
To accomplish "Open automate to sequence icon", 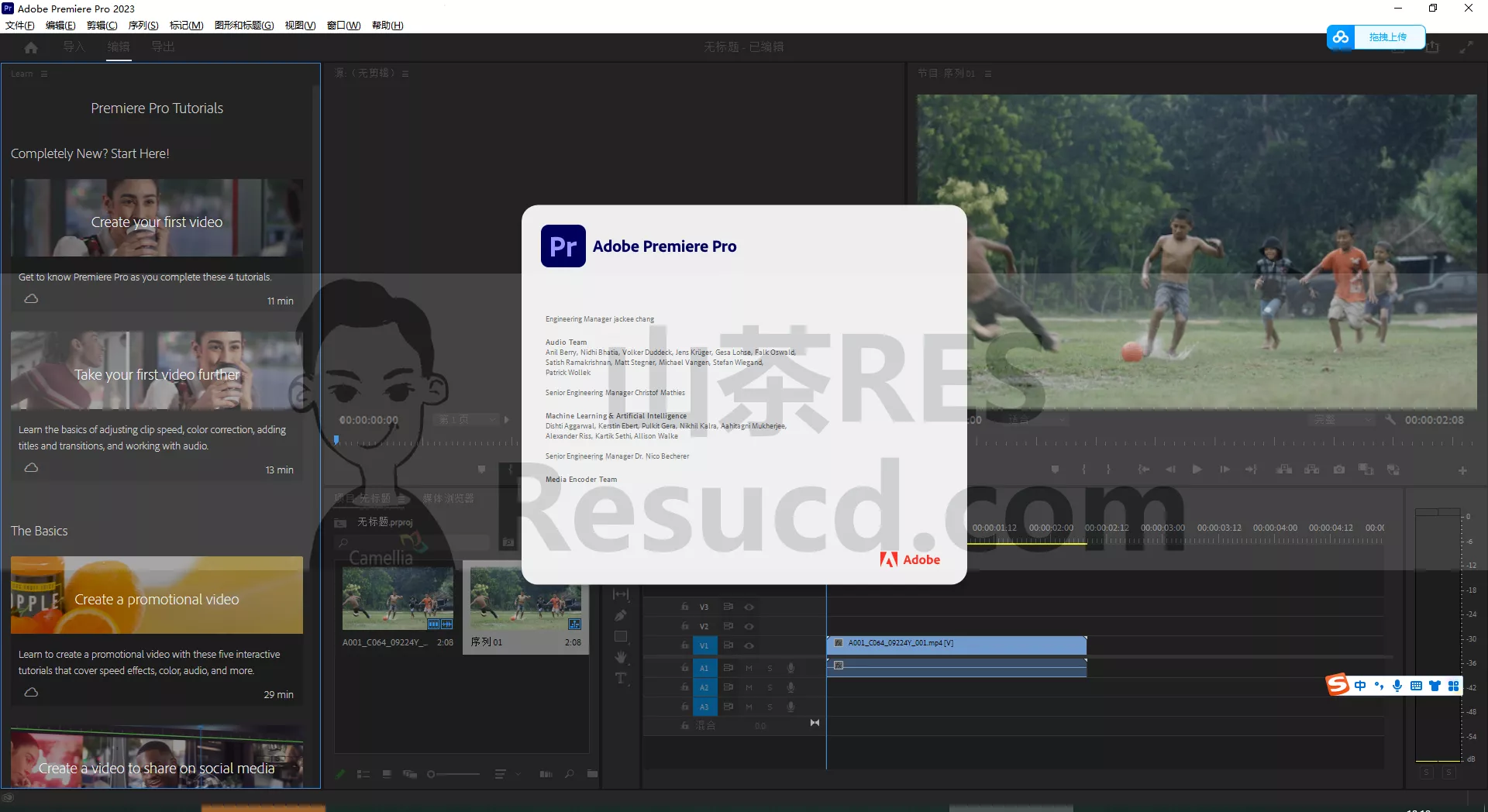I will click(546, 774).
